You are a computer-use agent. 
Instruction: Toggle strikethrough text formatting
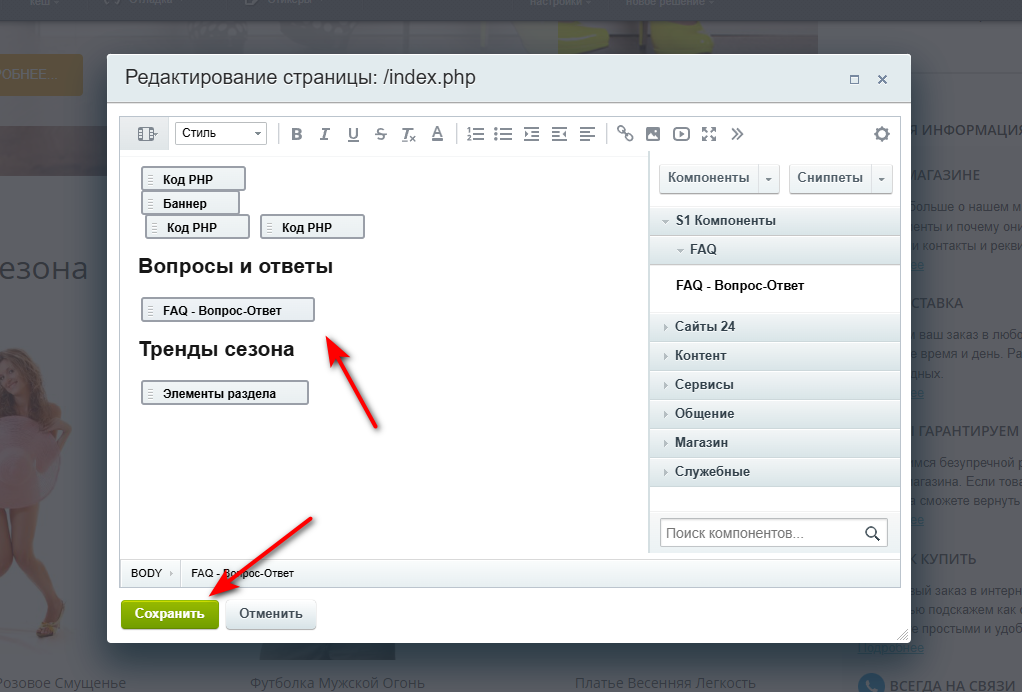click(380, 134)
